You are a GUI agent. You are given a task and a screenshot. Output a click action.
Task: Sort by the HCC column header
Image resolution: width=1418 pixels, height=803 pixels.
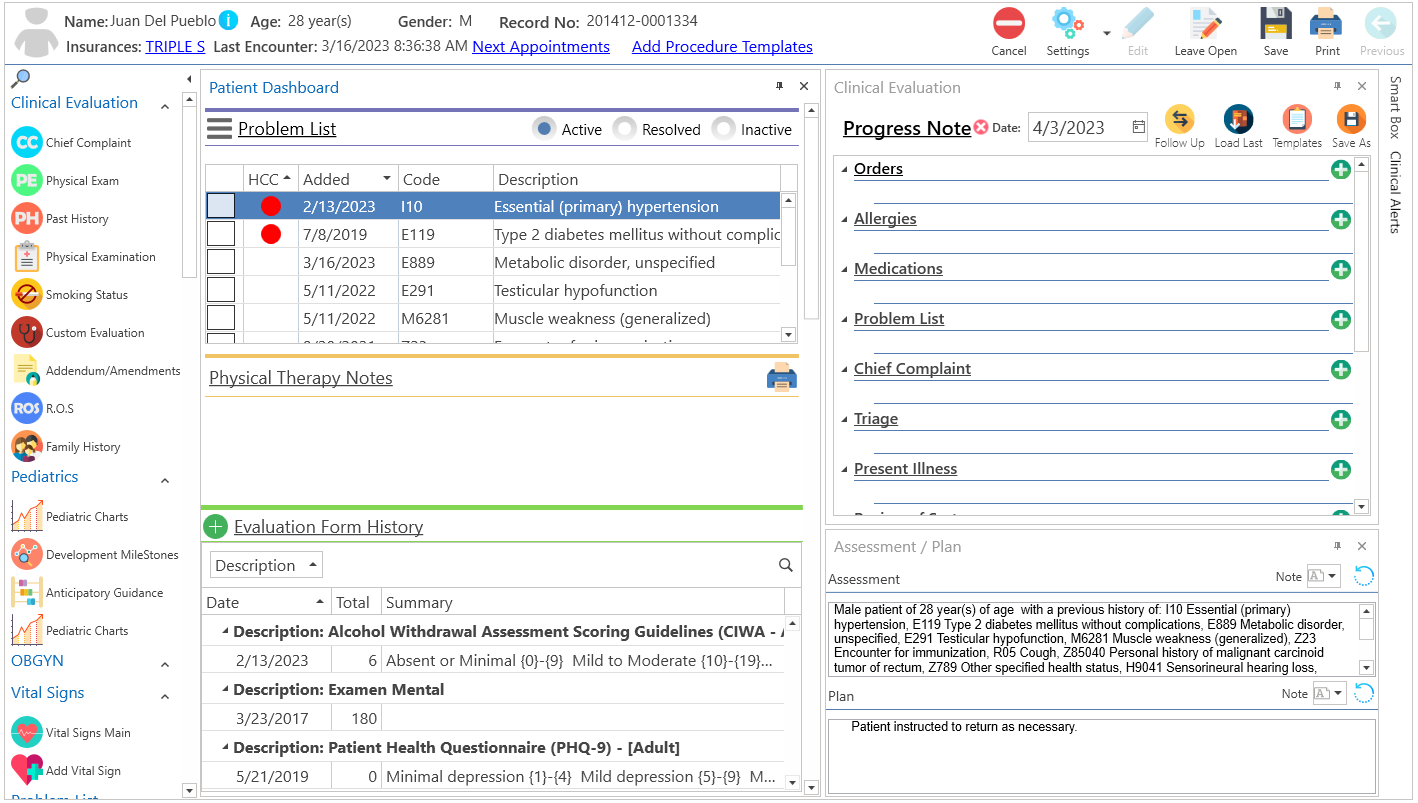click(x=270, y=179)
